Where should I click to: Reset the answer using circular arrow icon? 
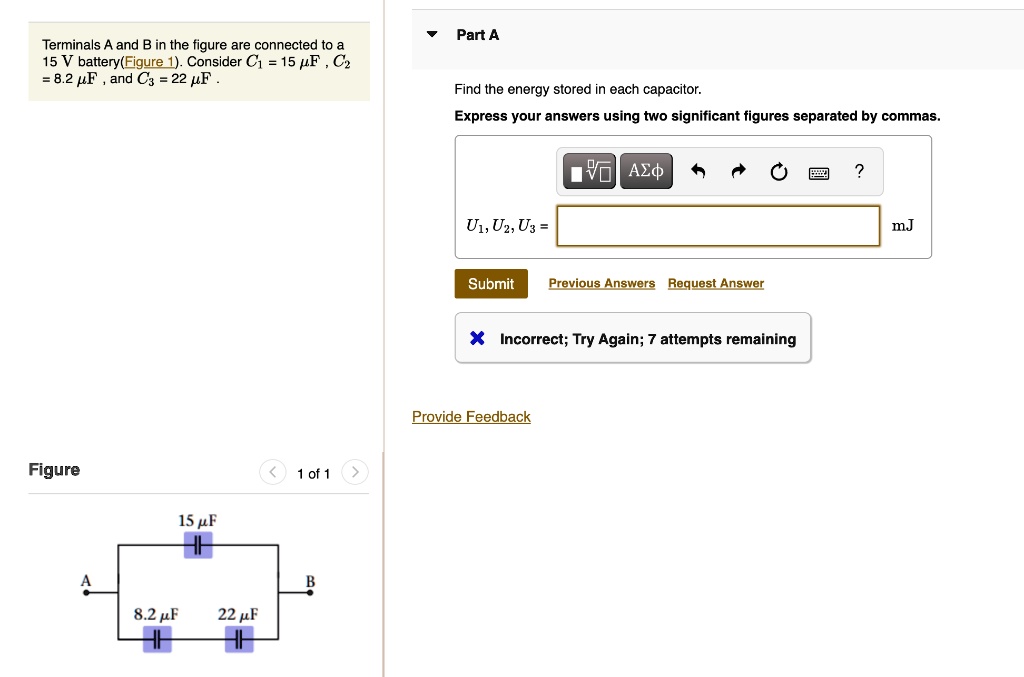point(779,171)
